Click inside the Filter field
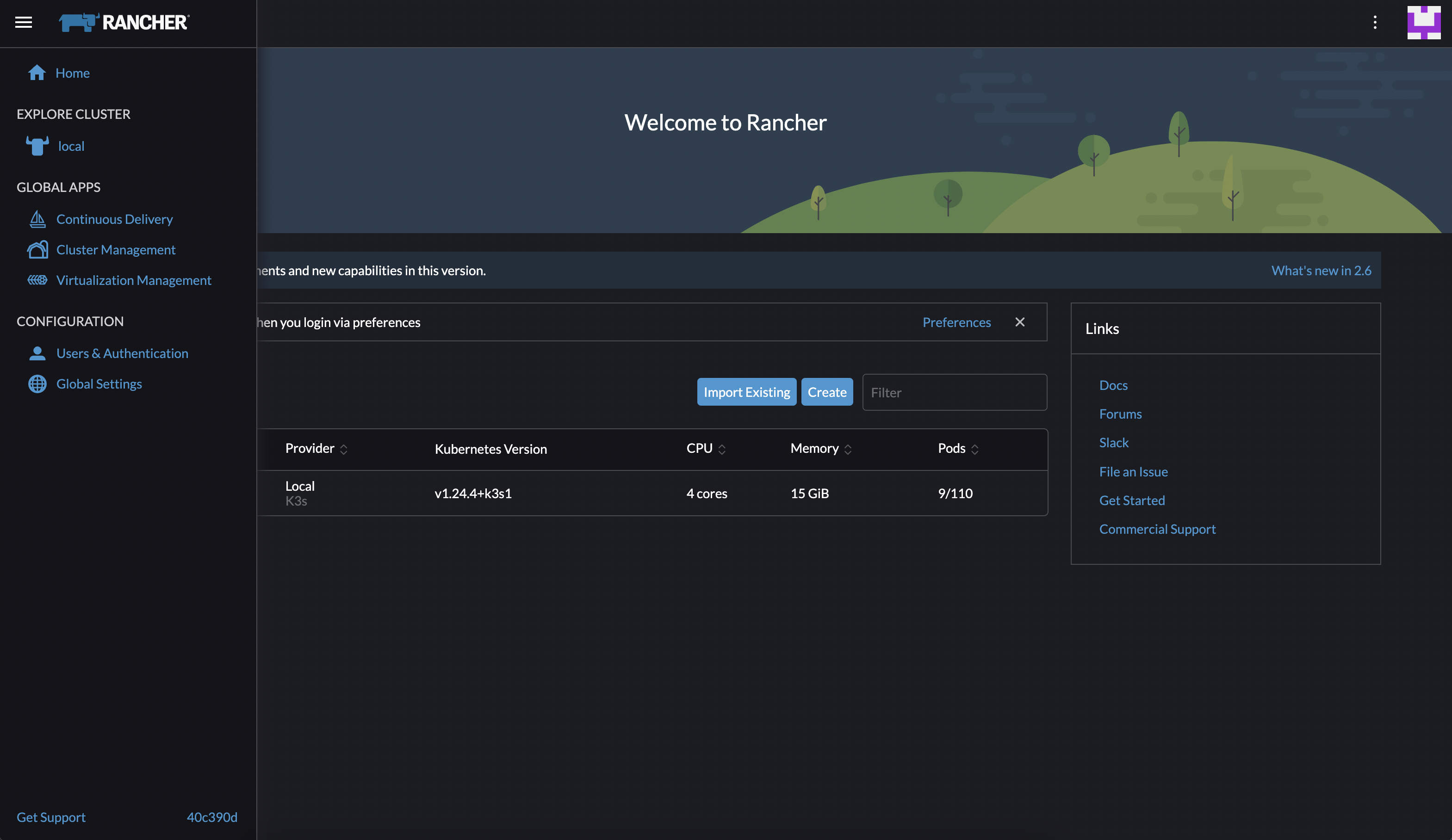The image size is (1452, 840). pyautogui.click(x=954, y=392)
